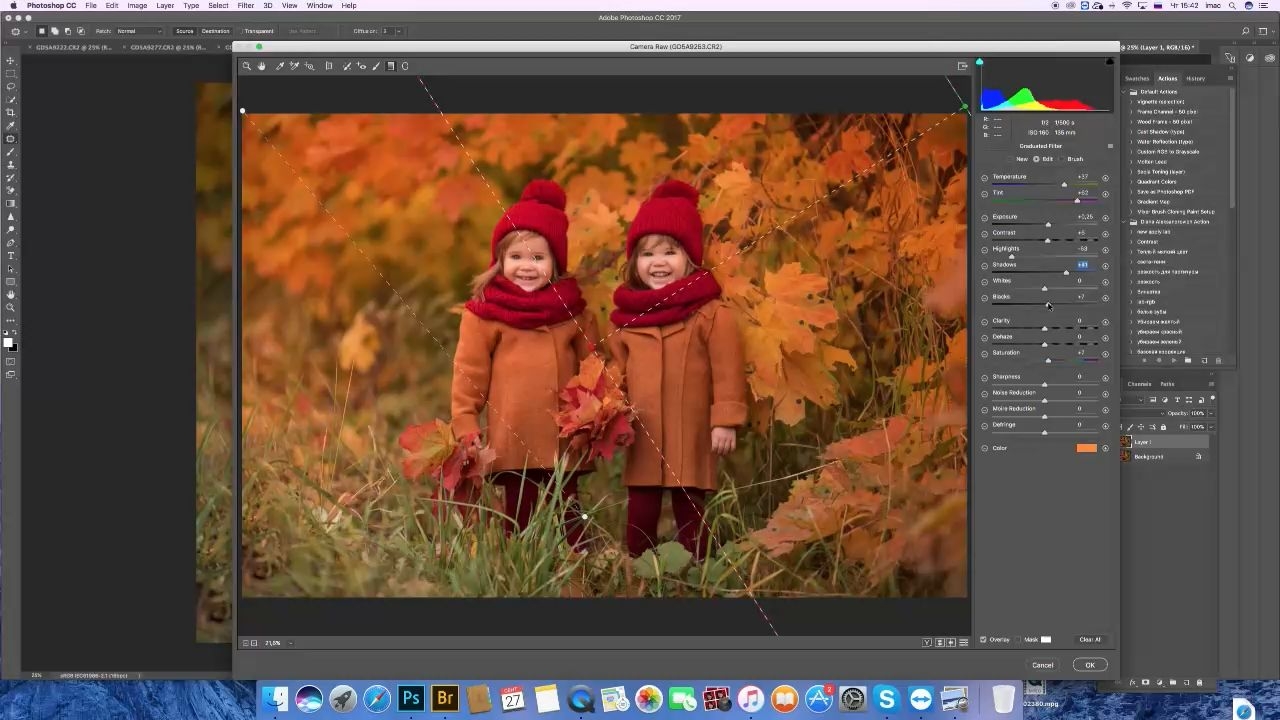Click the Exposure slider handle

click(1048, 225)
